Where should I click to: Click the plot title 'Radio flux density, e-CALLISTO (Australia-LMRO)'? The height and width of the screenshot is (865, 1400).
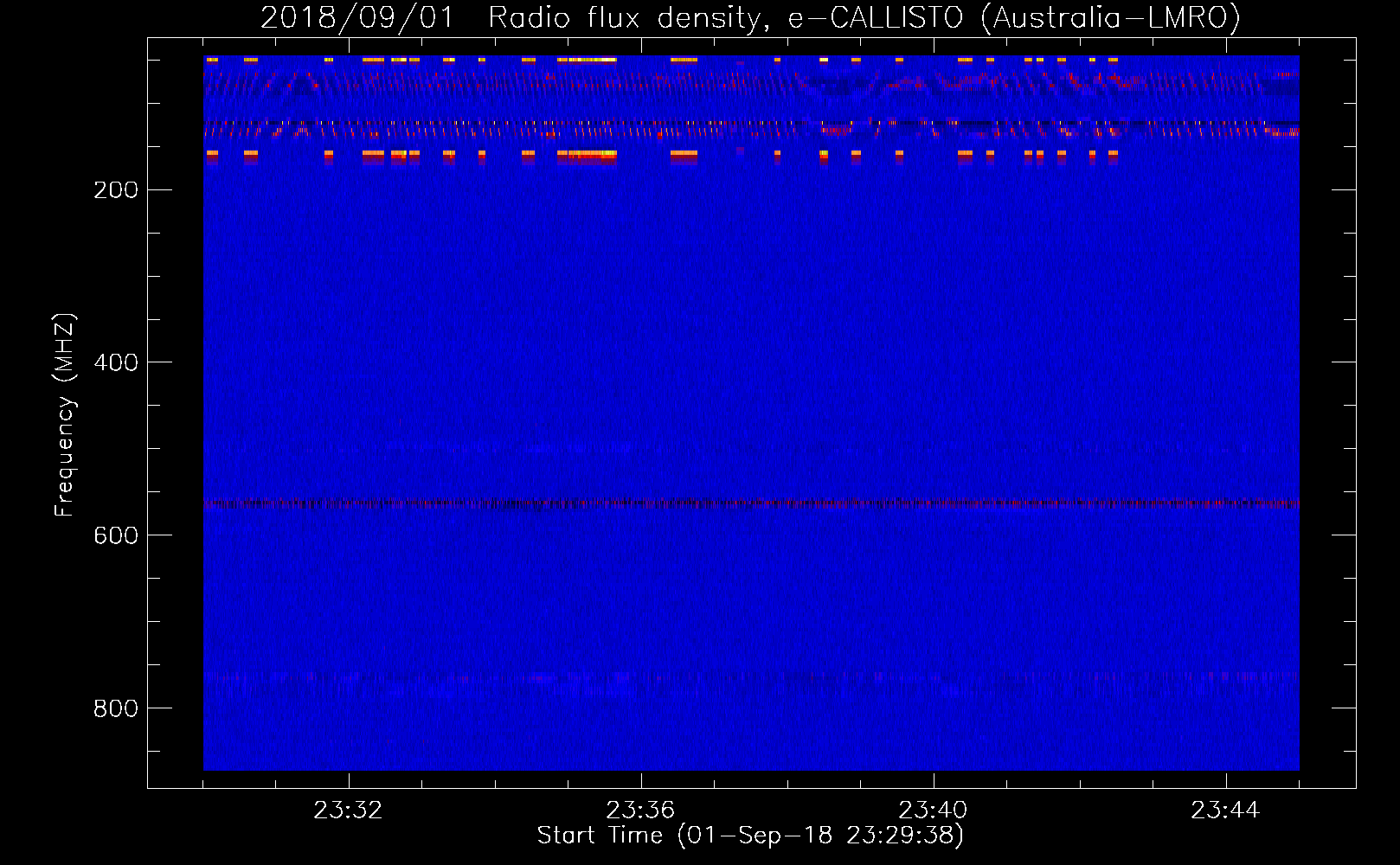point(864,17)
